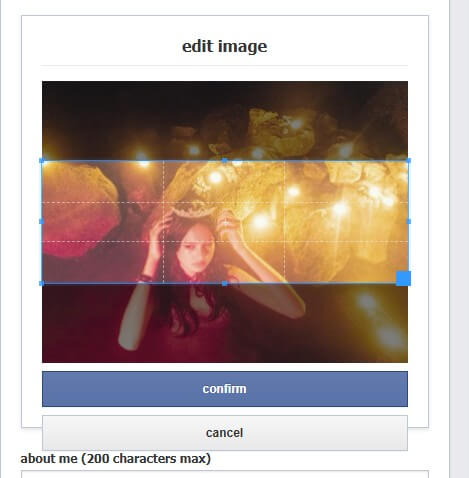The image size is (469, 478).
Task: Click the top-center crop handle
Action: point(225,161)
